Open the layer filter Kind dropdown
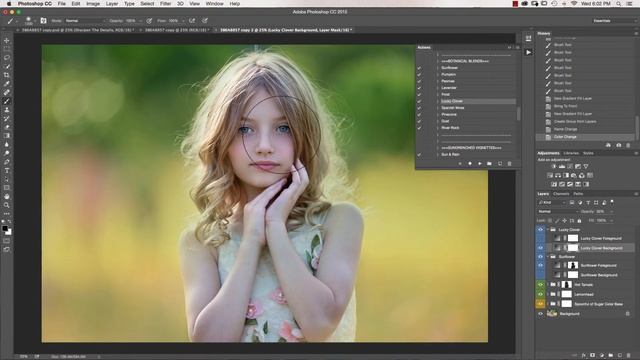 point(552,202)
